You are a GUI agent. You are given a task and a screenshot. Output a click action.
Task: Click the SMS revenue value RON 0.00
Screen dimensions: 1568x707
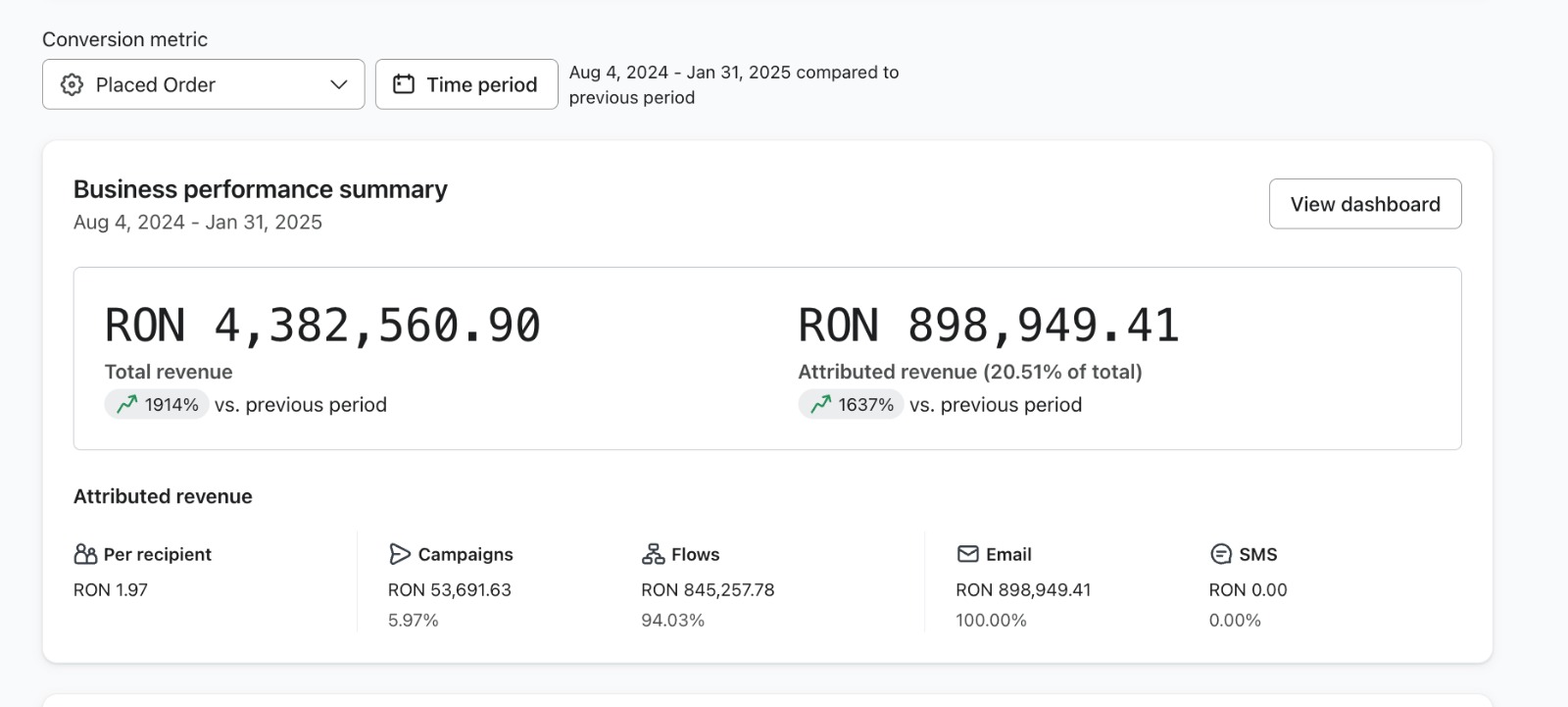point(1248,589)
